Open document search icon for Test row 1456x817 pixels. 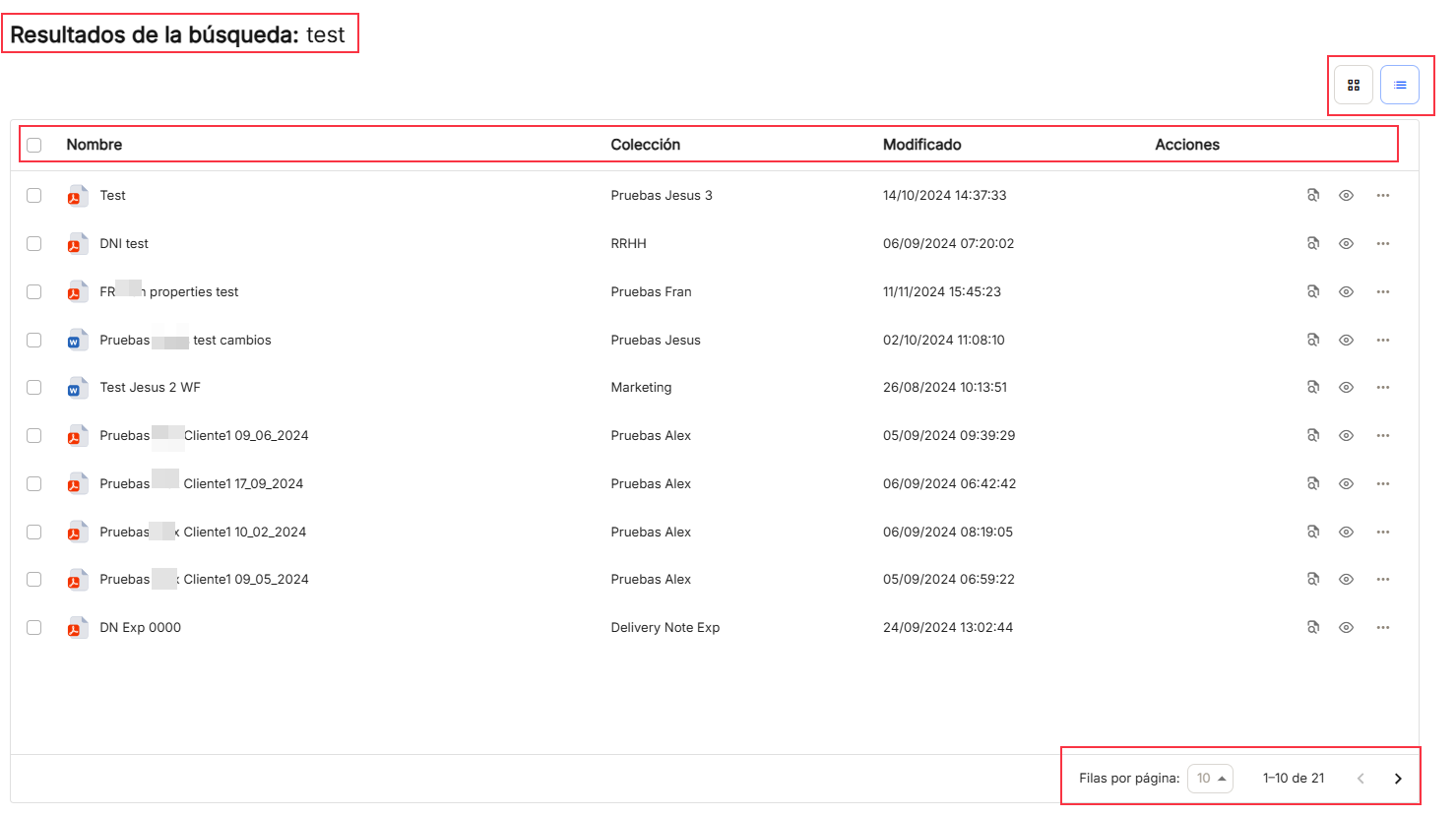(x=1312, y=195)
